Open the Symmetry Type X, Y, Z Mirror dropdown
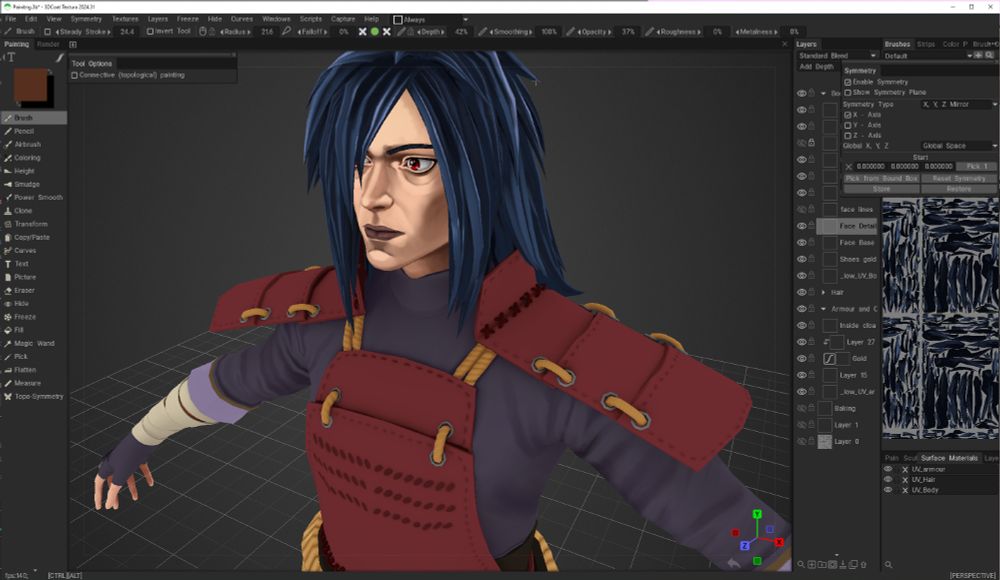Screen dimensions: 1000x580 (x=959, y=104)
